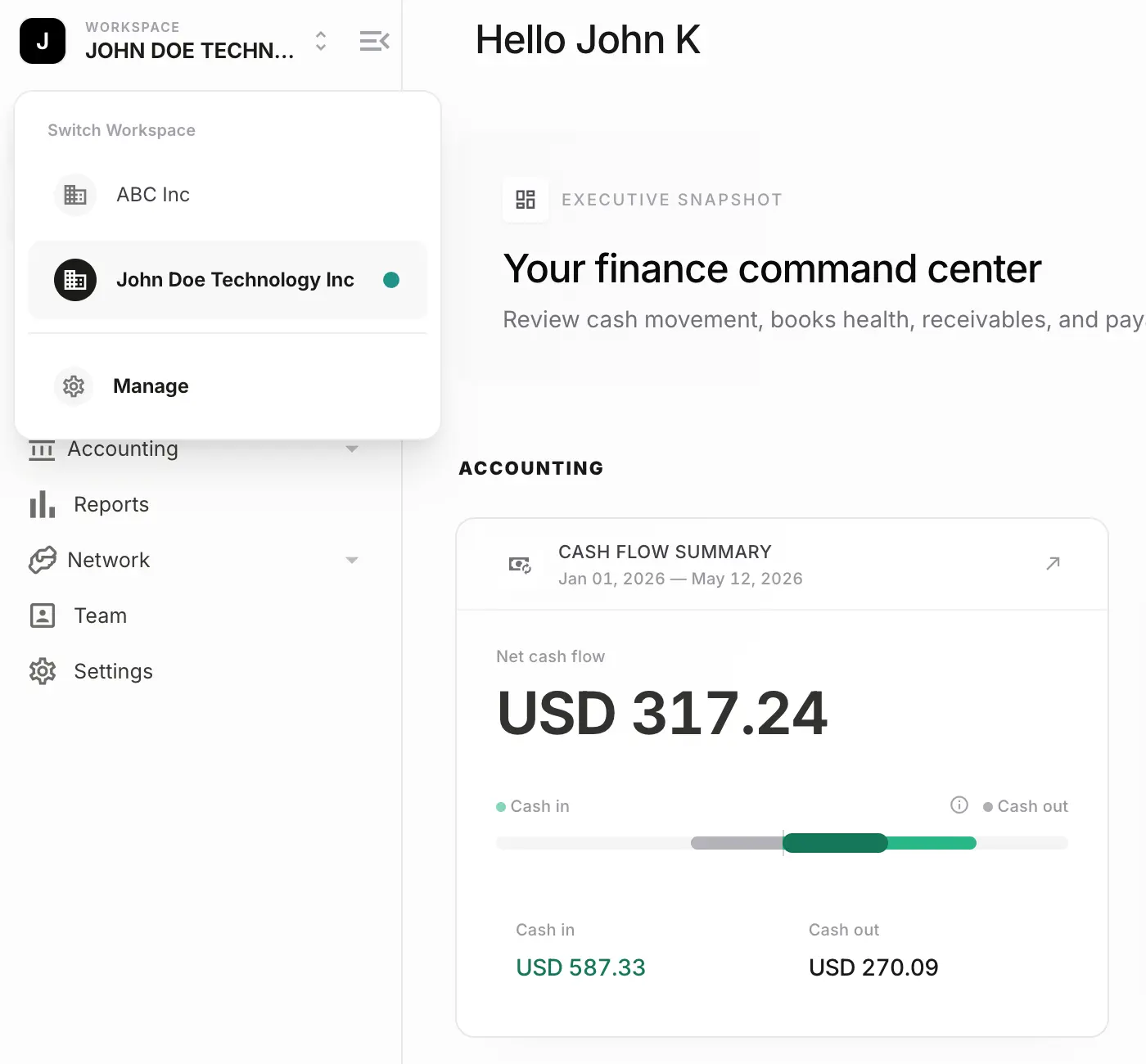Click the cash flow summary money icon
Image resolution: width=1146 pixels, height=1064 pixels.
click(521, 564)
